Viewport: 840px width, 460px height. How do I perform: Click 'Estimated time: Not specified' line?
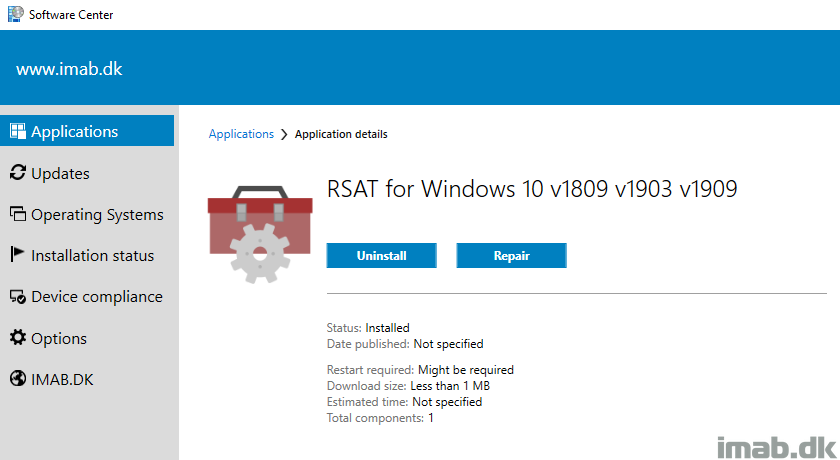(404, 402)
